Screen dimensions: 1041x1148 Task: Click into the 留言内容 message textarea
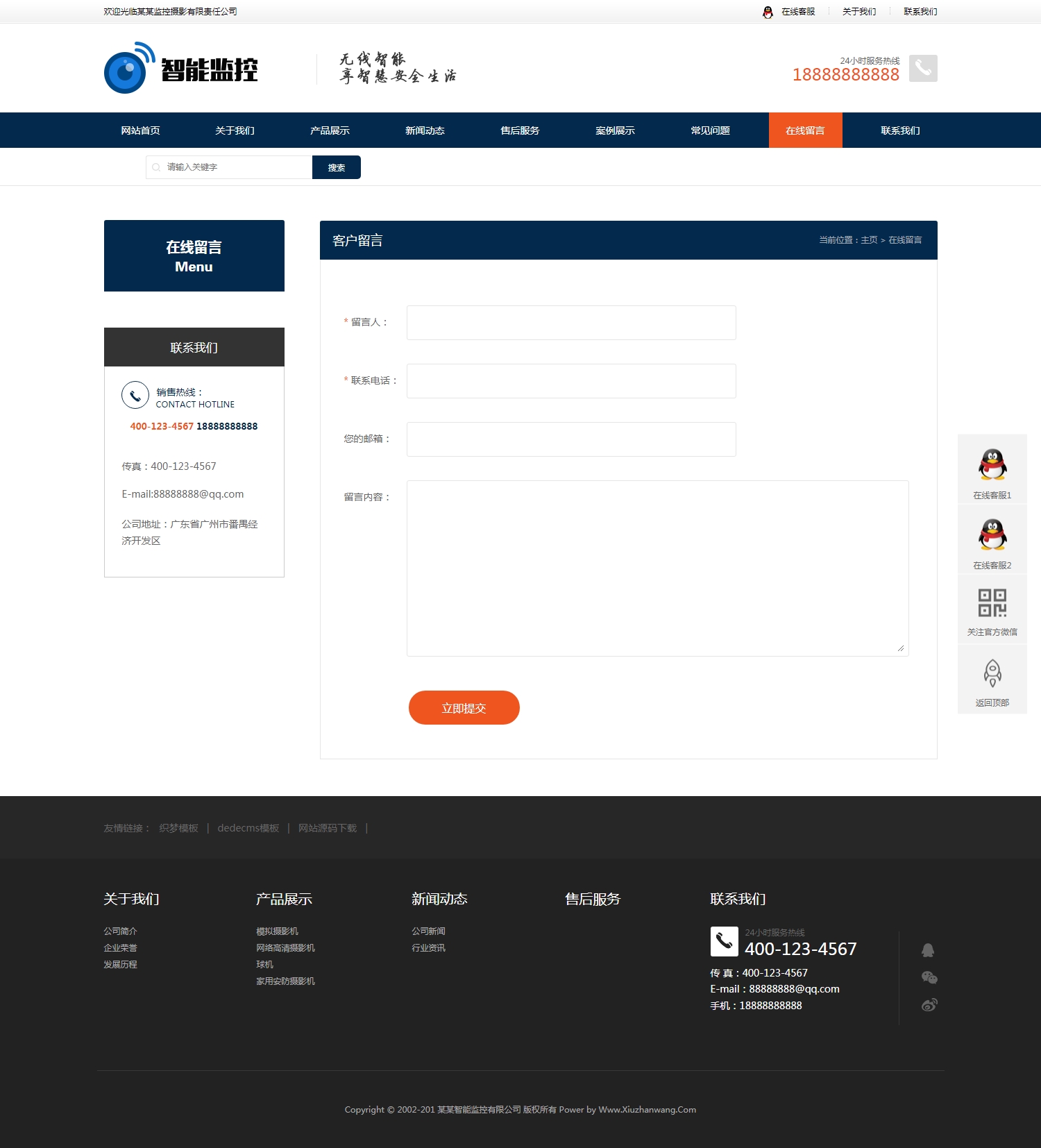pos(657,568)
